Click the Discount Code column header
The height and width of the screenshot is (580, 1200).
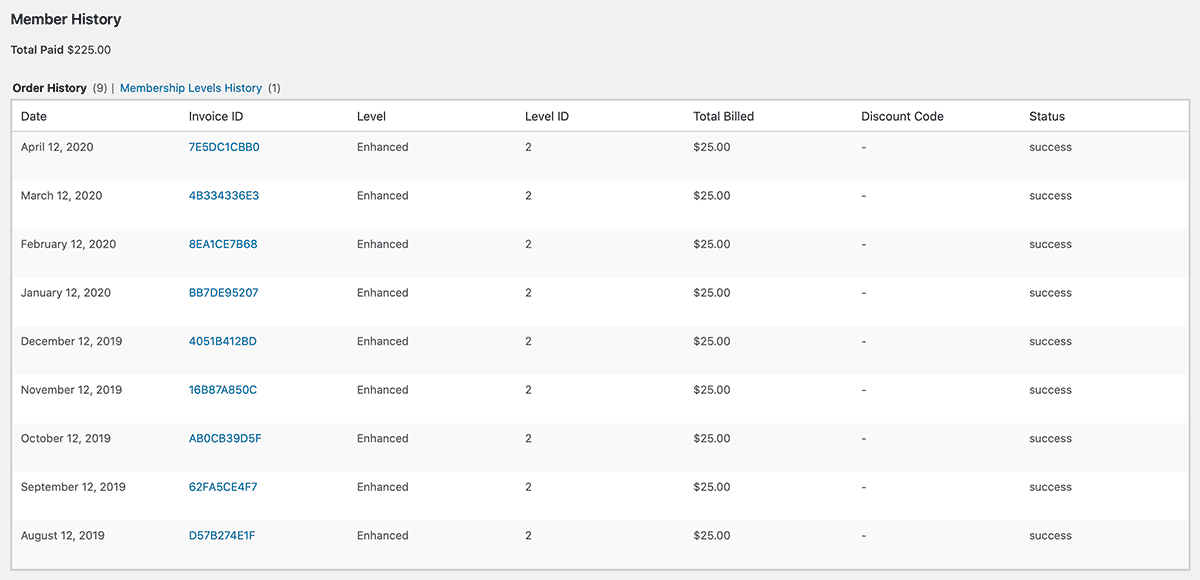tap(902, 116)
